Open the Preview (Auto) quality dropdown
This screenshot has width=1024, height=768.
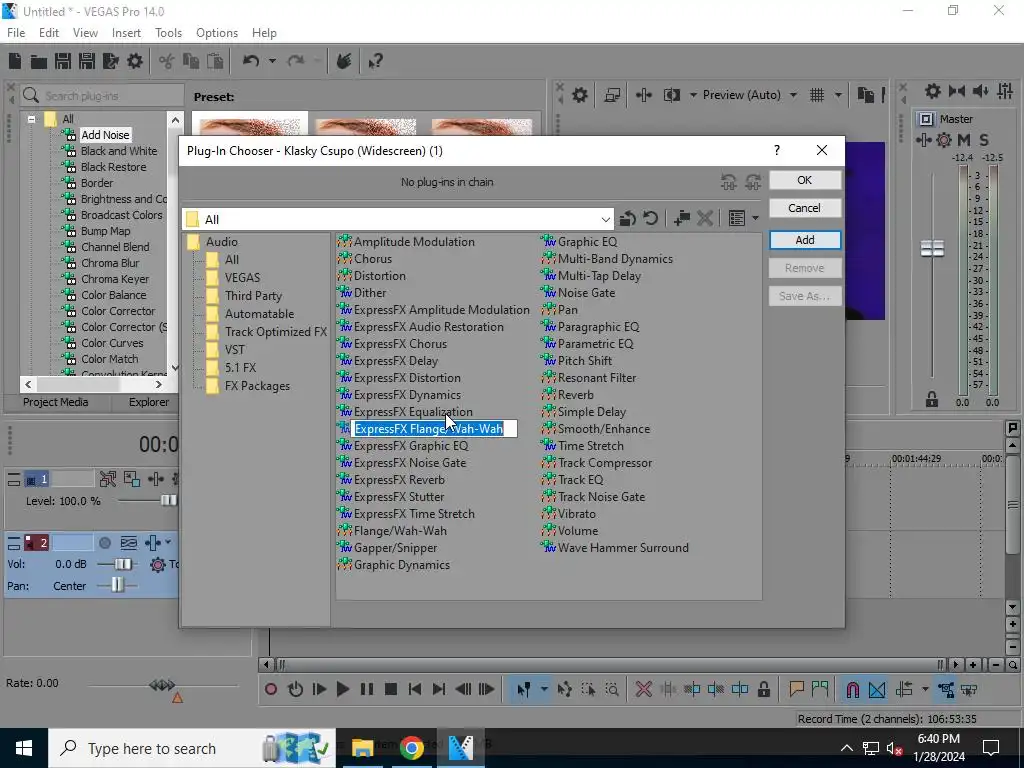click(793, 95)
